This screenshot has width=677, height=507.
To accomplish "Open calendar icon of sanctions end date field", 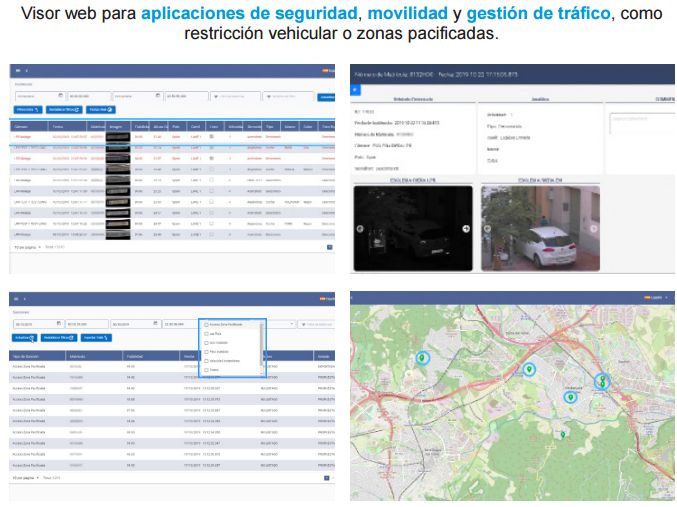I will pyautogui.click(x=155, y=323).
